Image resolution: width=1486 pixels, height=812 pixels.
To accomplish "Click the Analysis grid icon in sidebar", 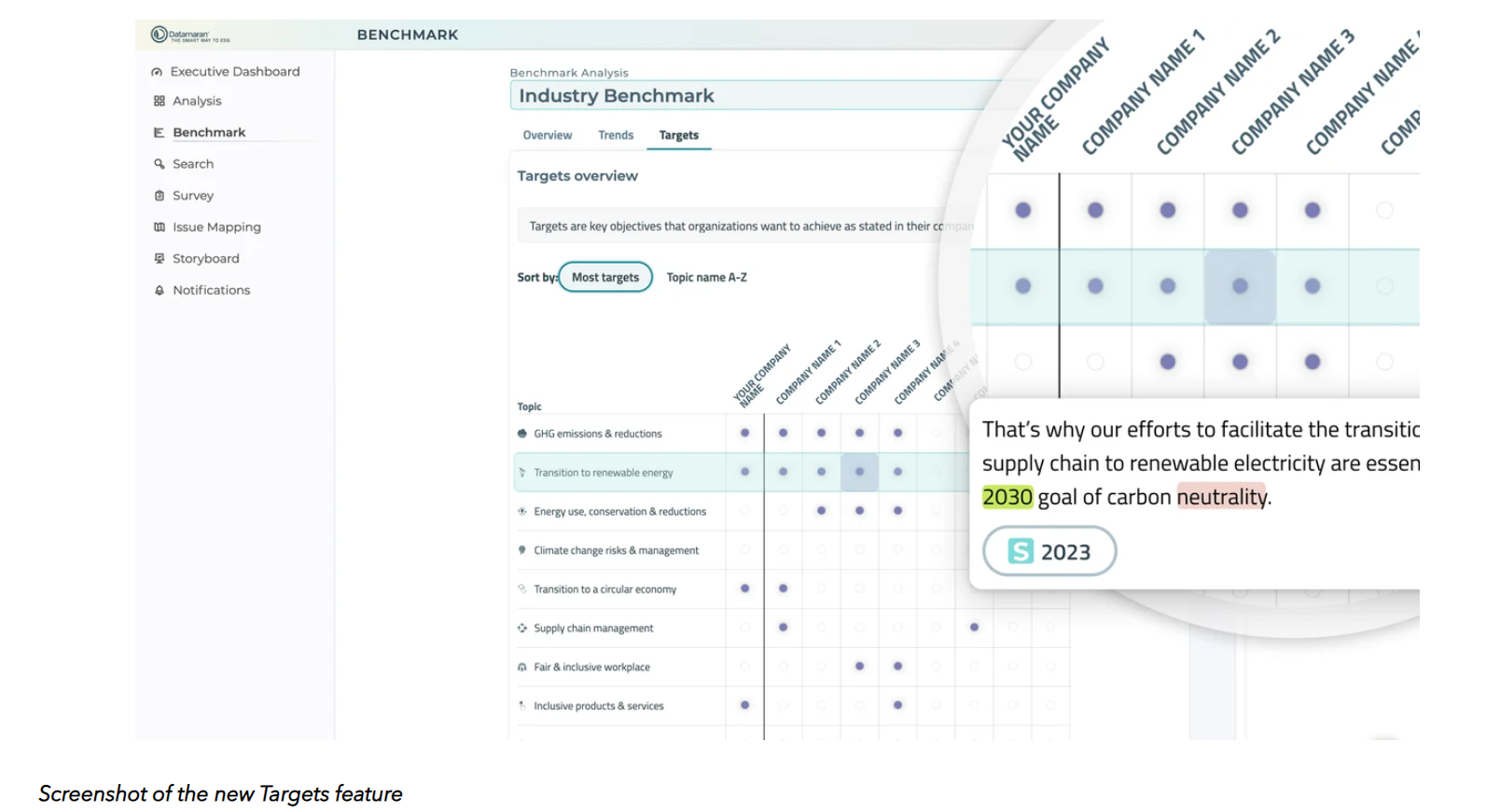I will (160, 101).
